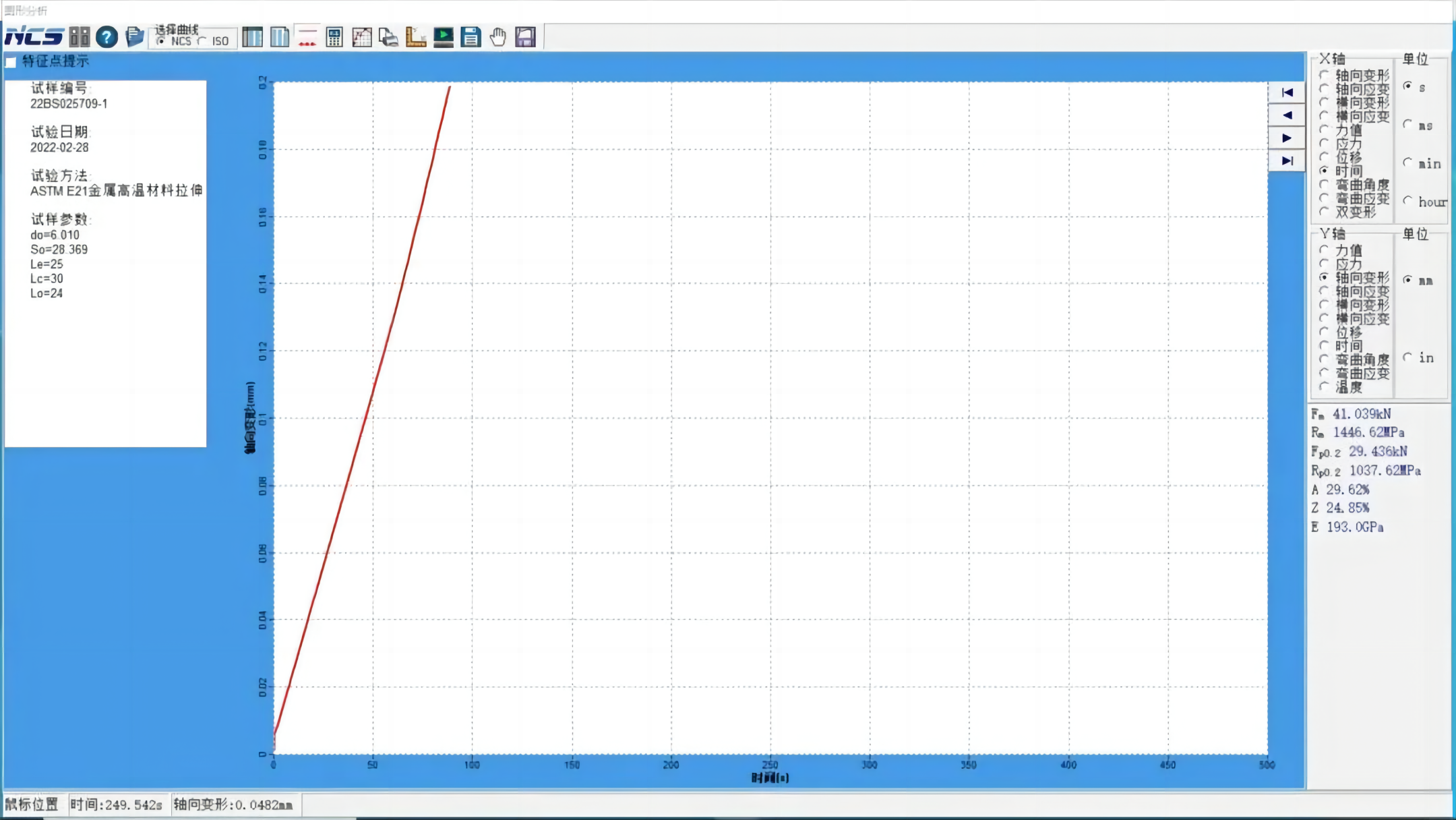Open help with the question mark icon
This screenshot has width=1456, height=820.
click(x=107, y=36)
